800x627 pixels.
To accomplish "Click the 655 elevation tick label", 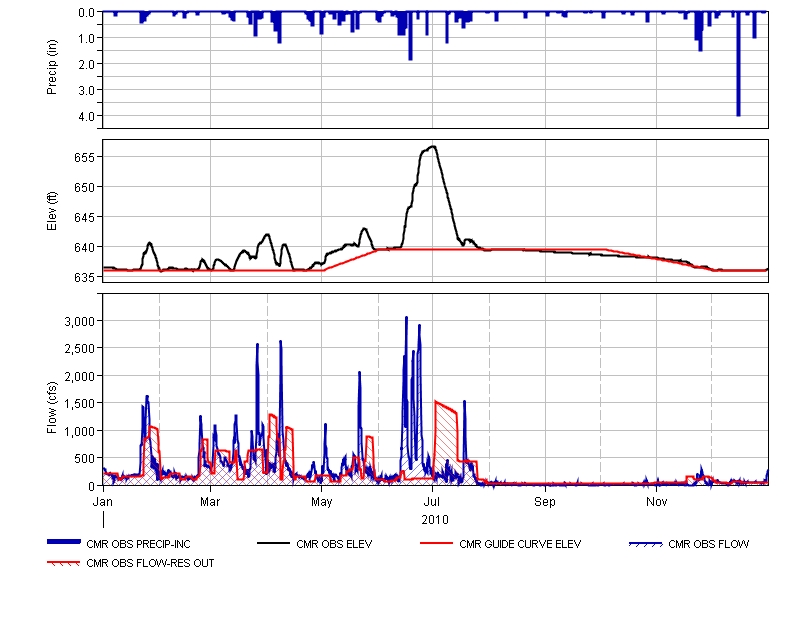I will tap(85, 157).
